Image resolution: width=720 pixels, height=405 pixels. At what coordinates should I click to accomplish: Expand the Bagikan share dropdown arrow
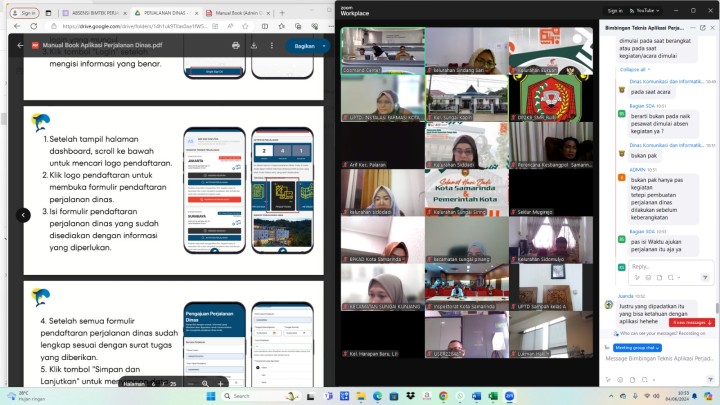(x=324, y=46)
